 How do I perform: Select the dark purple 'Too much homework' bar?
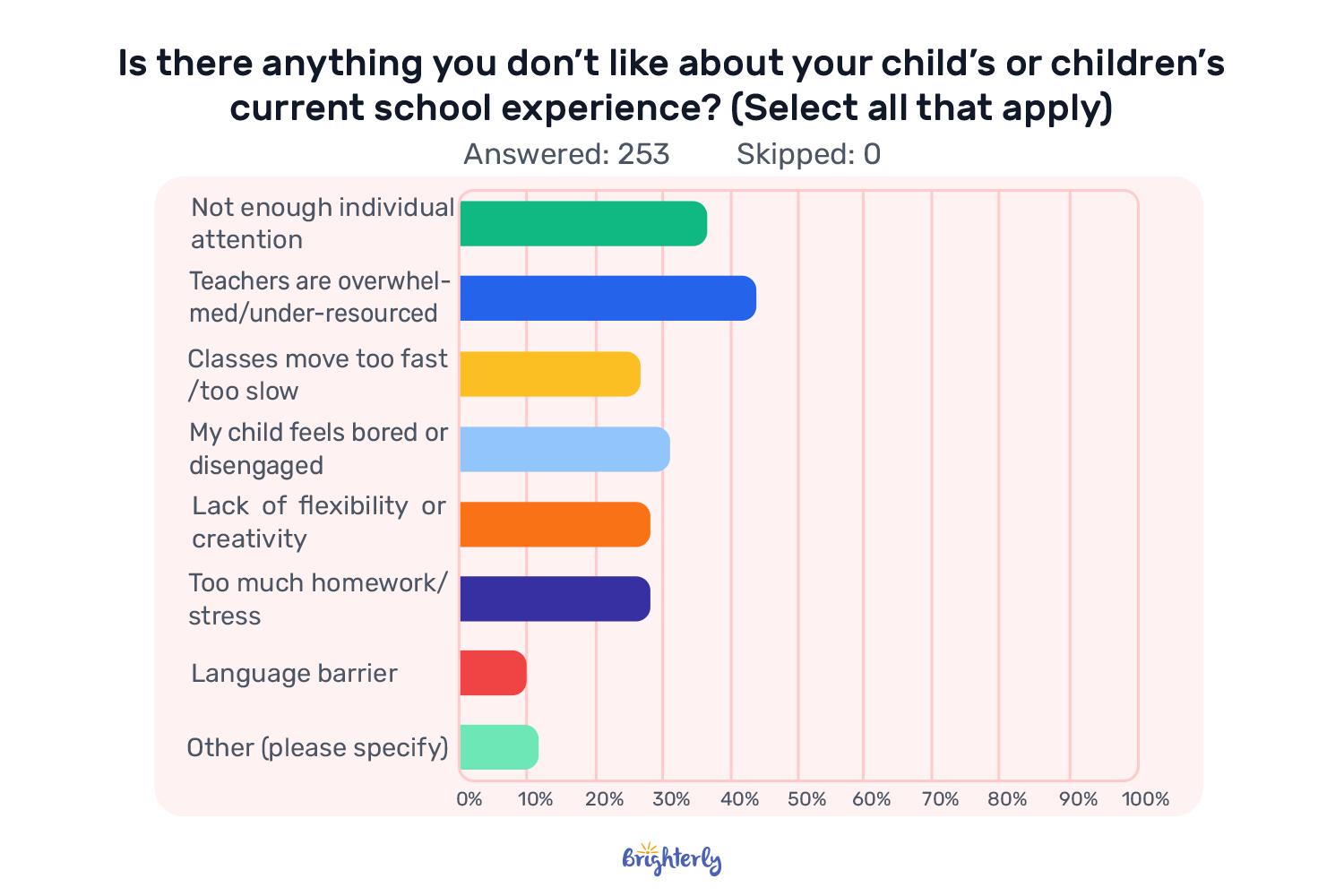point(556,599)
